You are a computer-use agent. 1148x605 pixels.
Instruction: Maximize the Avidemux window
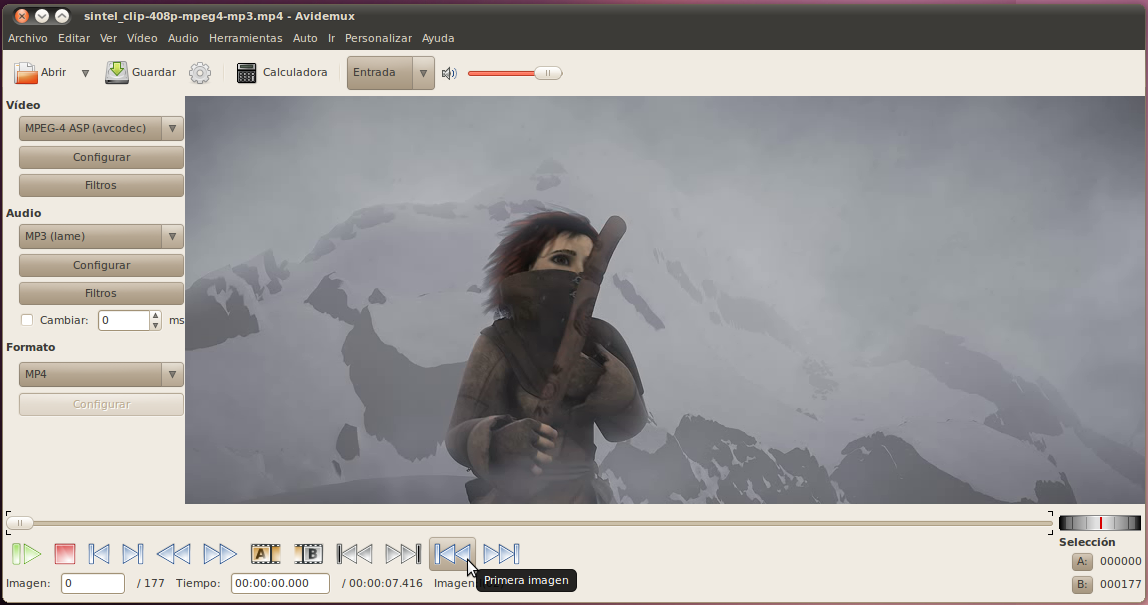pyautogui.click(x=62, y=15)
